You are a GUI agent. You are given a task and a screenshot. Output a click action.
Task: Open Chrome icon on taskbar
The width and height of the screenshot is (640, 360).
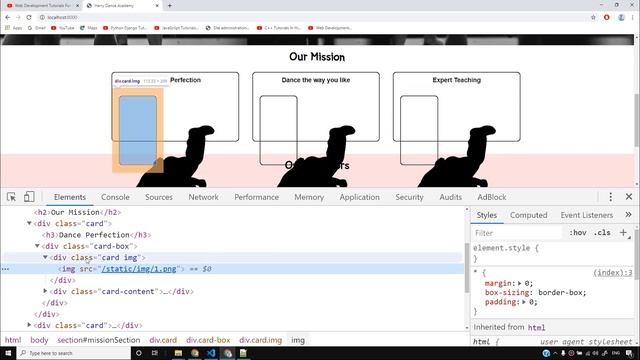[x=195, y=353]
